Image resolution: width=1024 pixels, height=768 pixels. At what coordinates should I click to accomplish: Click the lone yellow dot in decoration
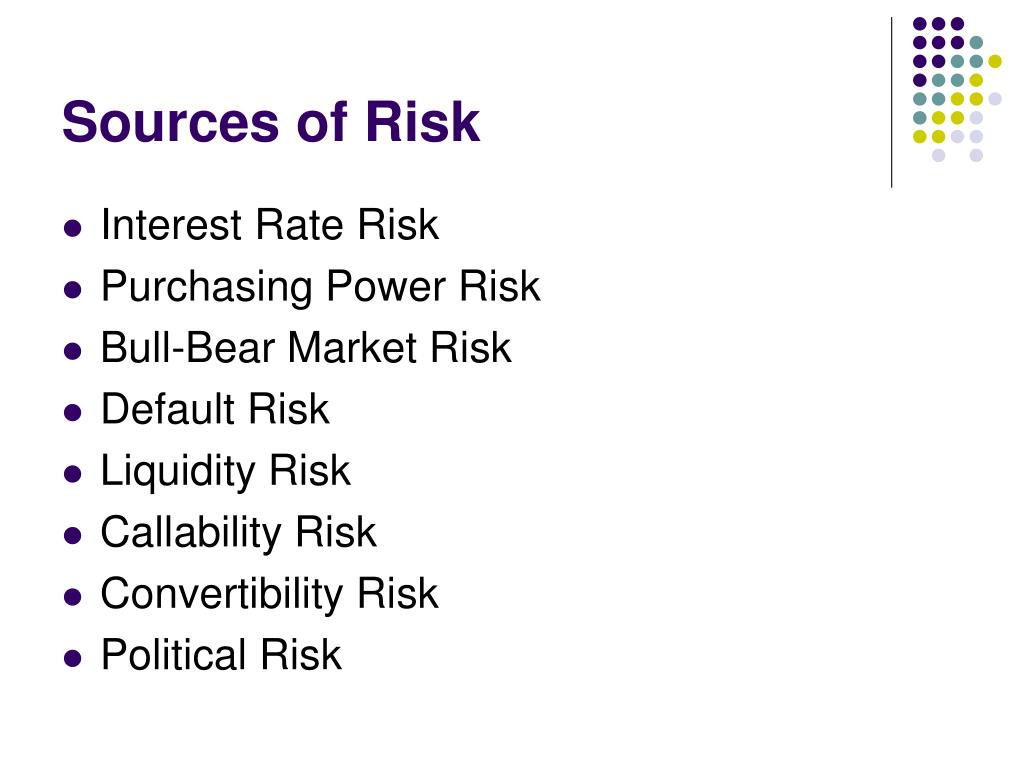995,61
